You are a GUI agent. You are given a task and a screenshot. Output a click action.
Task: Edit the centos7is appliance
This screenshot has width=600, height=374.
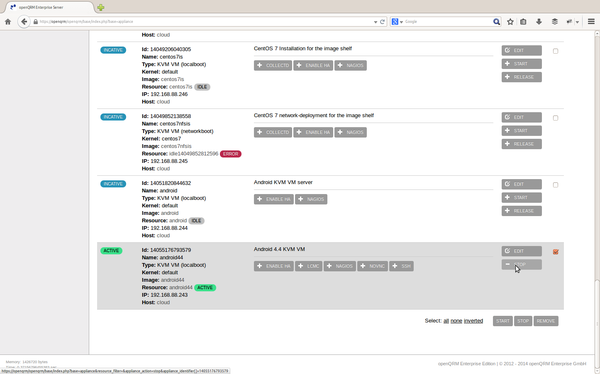point(522,51)
